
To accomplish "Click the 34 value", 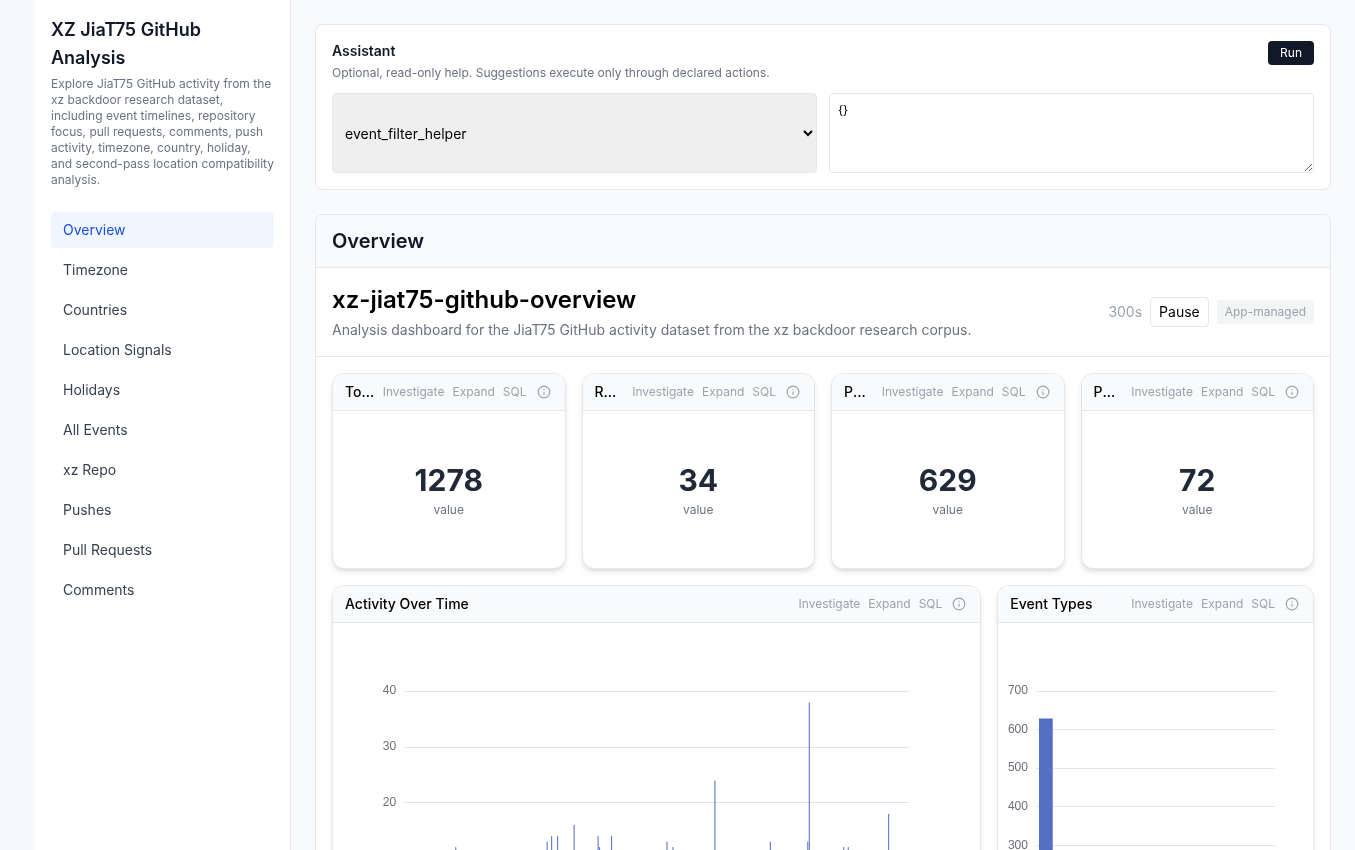I will point(698,481).
